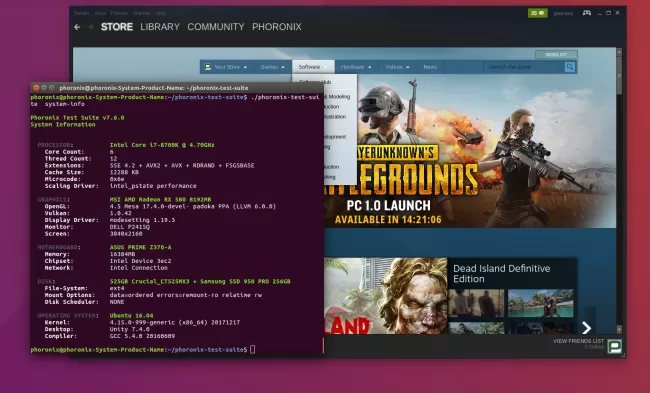Switch to the LIBRARY tab
Image resolution: width=650 pixels, height=393 pixels.
tap(160, 27)
